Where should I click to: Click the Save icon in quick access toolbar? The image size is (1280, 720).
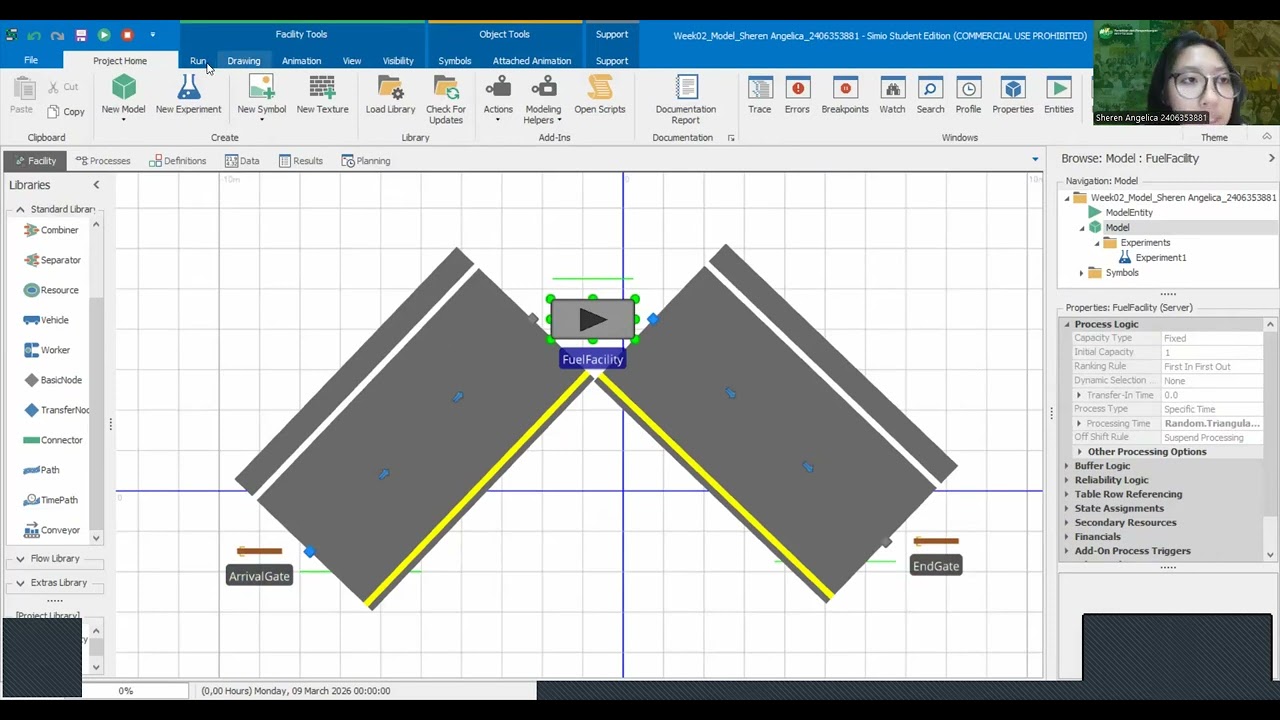(x=81, y=35)
